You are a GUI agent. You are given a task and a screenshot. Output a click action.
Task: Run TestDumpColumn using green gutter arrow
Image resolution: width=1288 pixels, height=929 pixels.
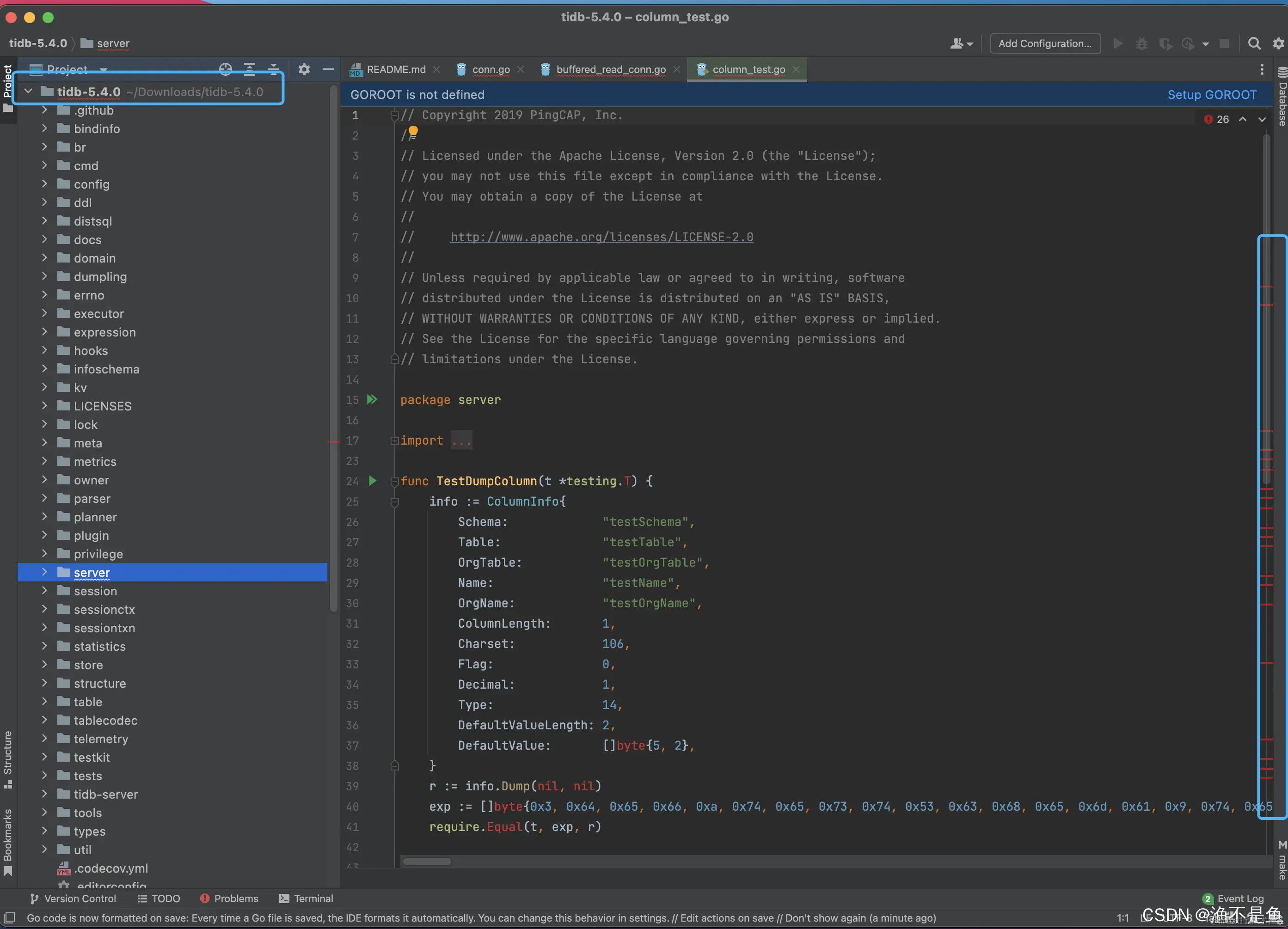tap(372, 481)
